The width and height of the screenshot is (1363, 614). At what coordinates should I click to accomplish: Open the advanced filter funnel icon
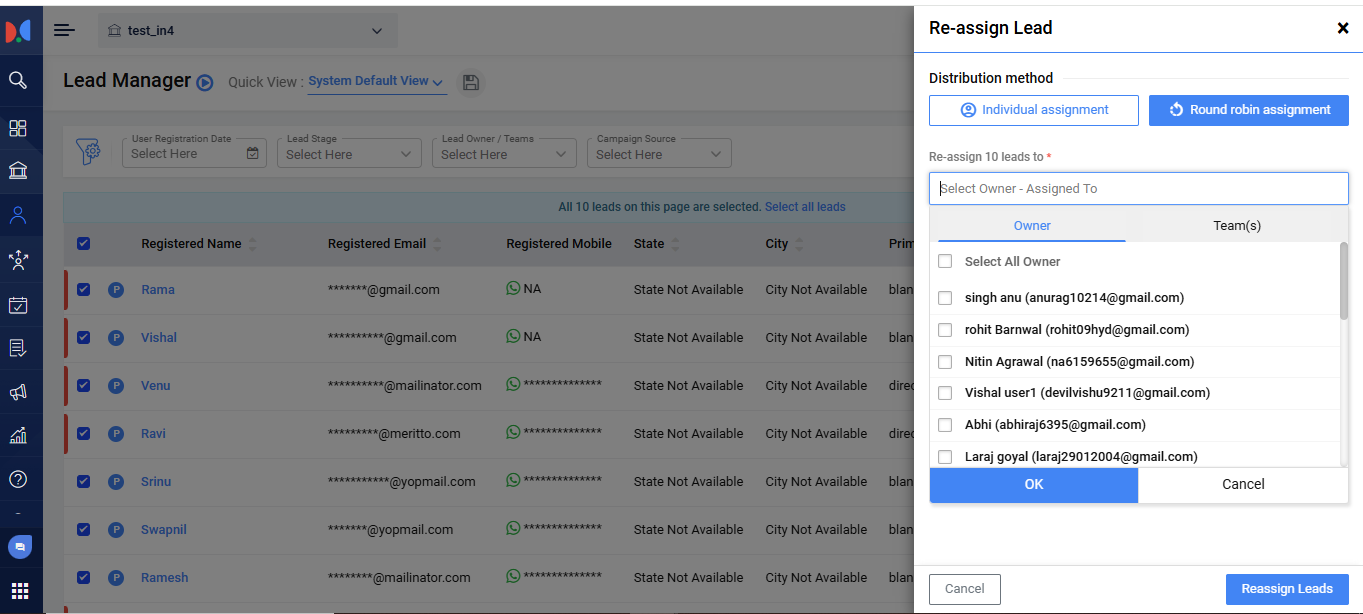pos(90,152)
